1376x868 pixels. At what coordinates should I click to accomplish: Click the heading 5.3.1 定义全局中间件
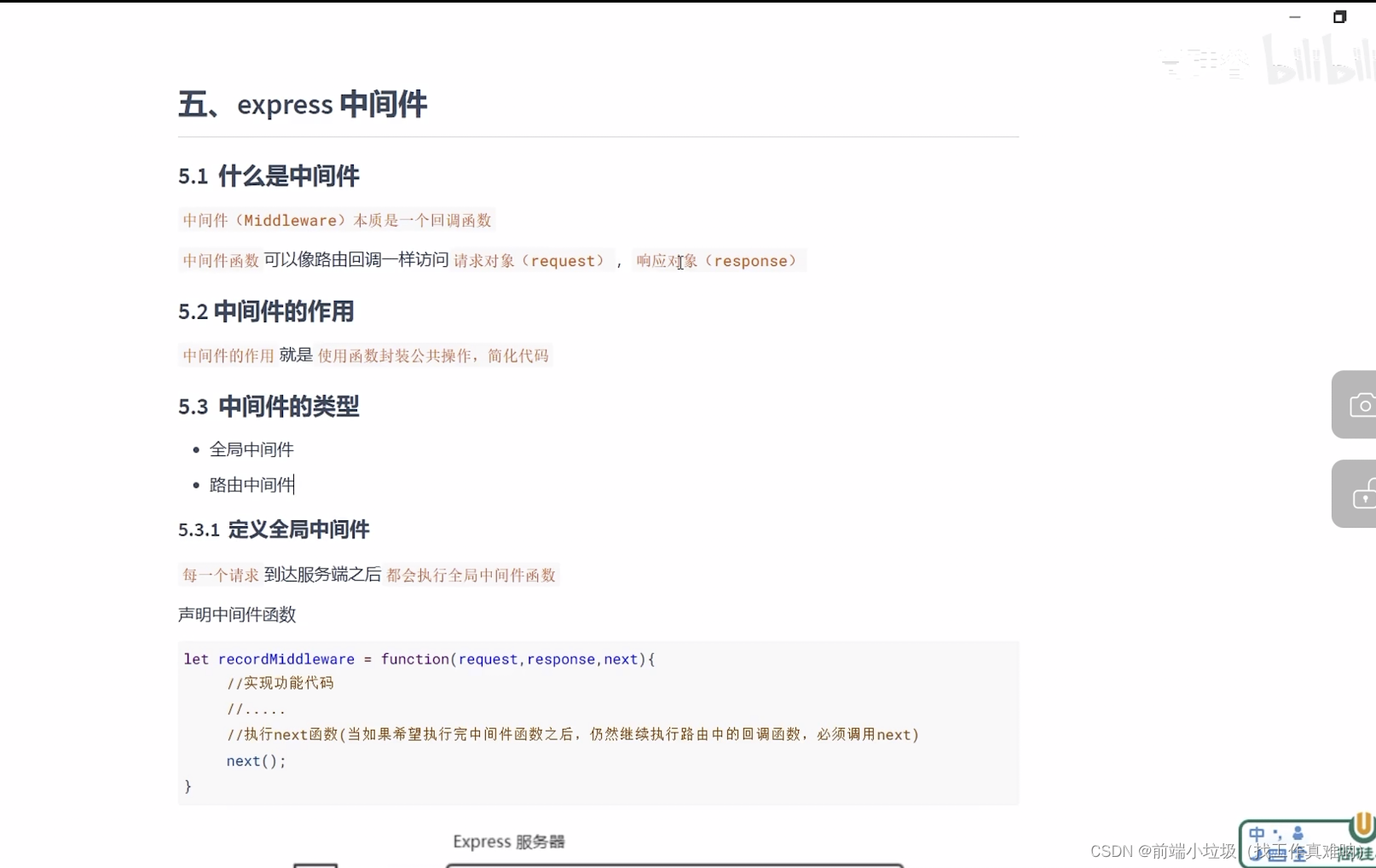point(273,529)
